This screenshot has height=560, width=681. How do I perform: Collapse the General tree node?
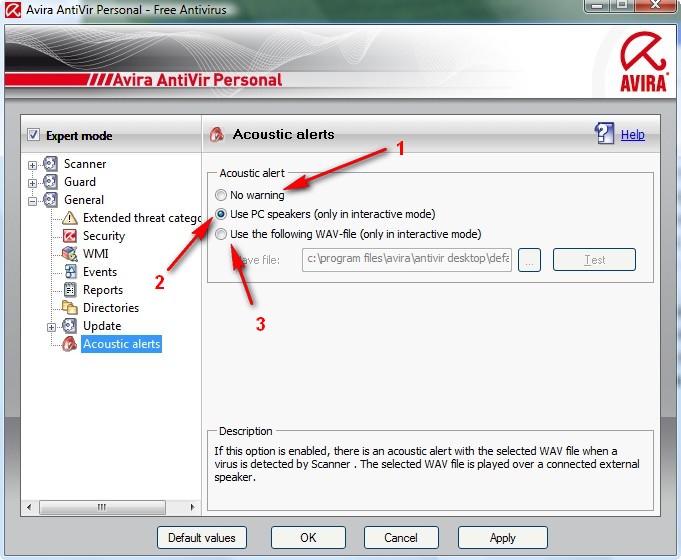(32, 201)
